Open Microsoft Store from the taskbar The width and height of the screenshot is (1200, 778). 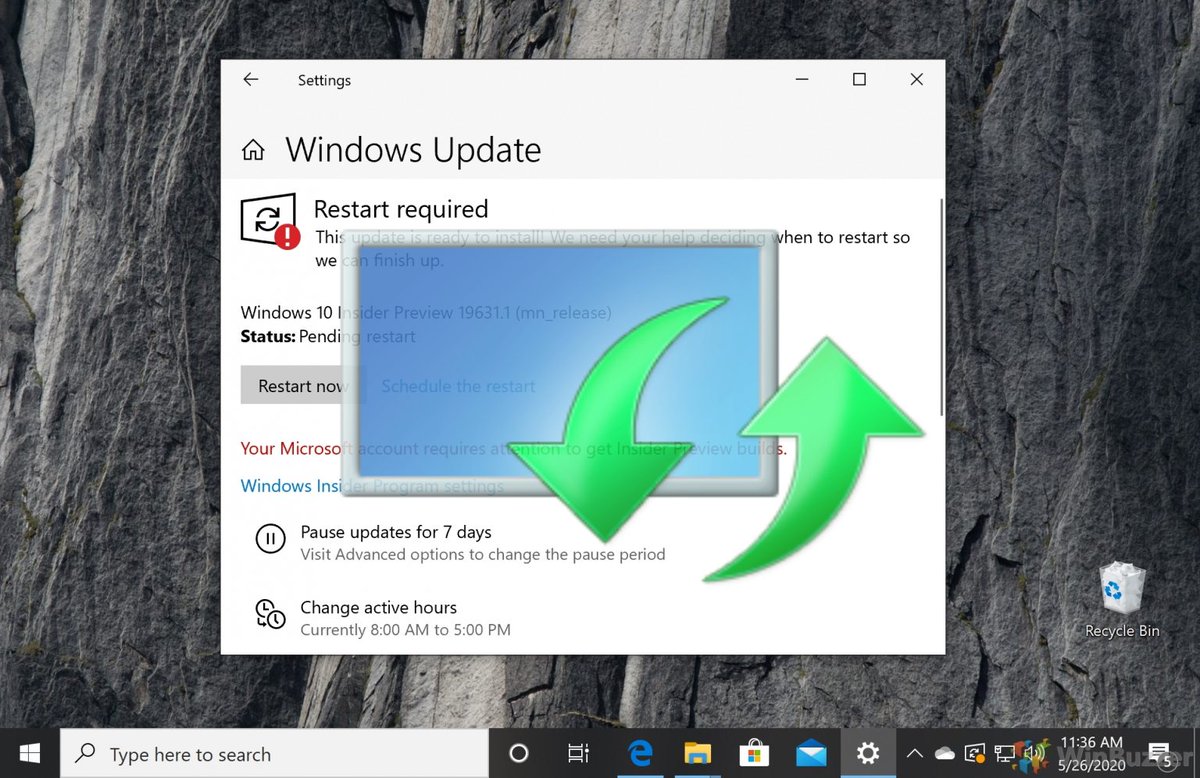(x=754, y=754)
